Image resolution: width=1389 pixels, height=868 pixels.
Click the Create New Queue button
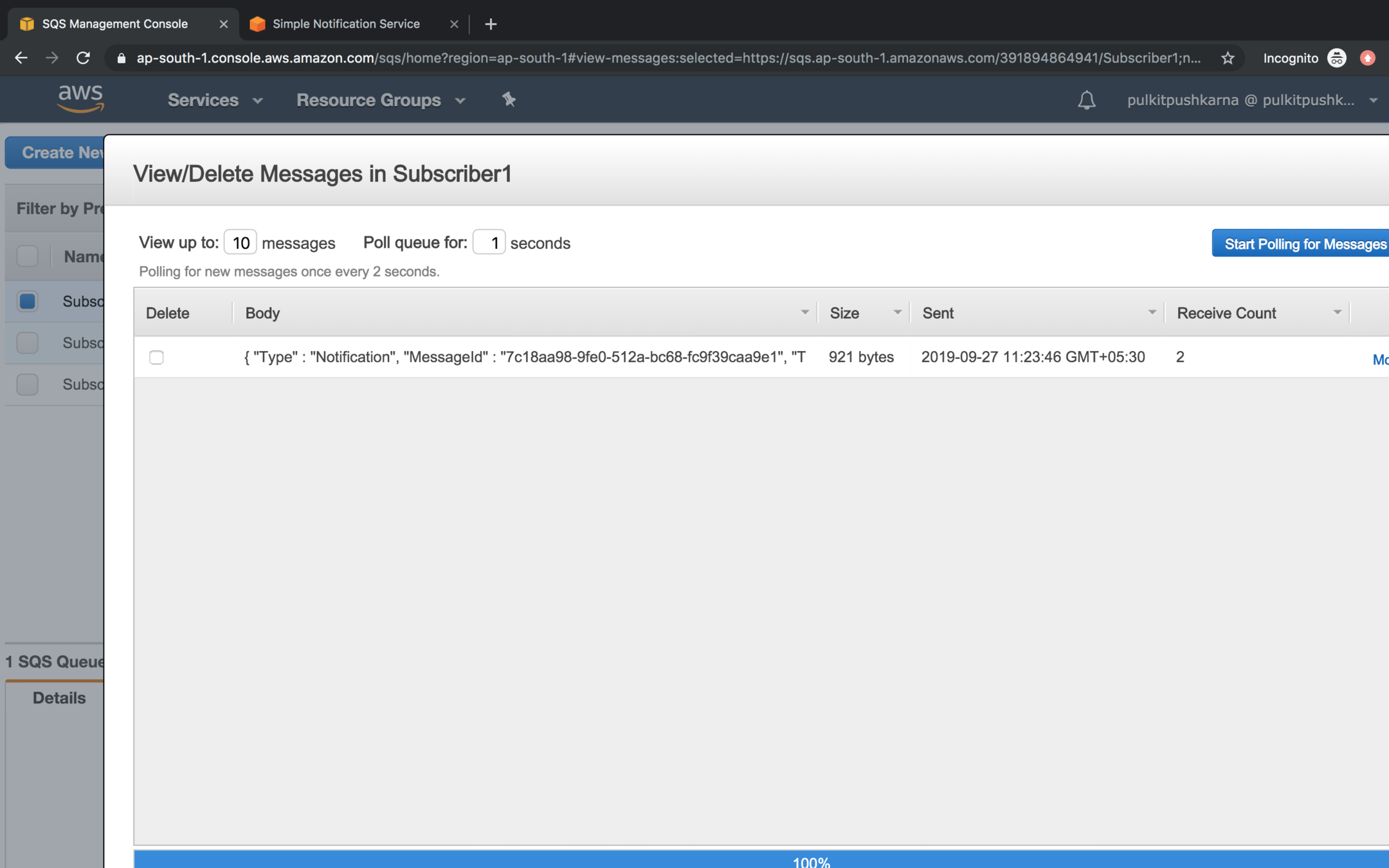[x=58, y=152]
